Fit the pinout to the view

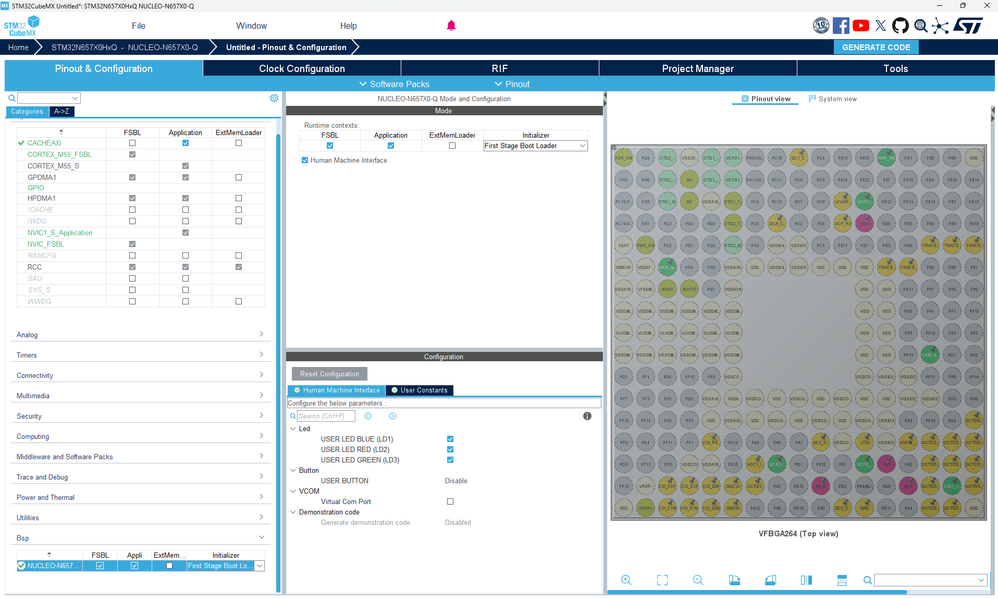662,580
